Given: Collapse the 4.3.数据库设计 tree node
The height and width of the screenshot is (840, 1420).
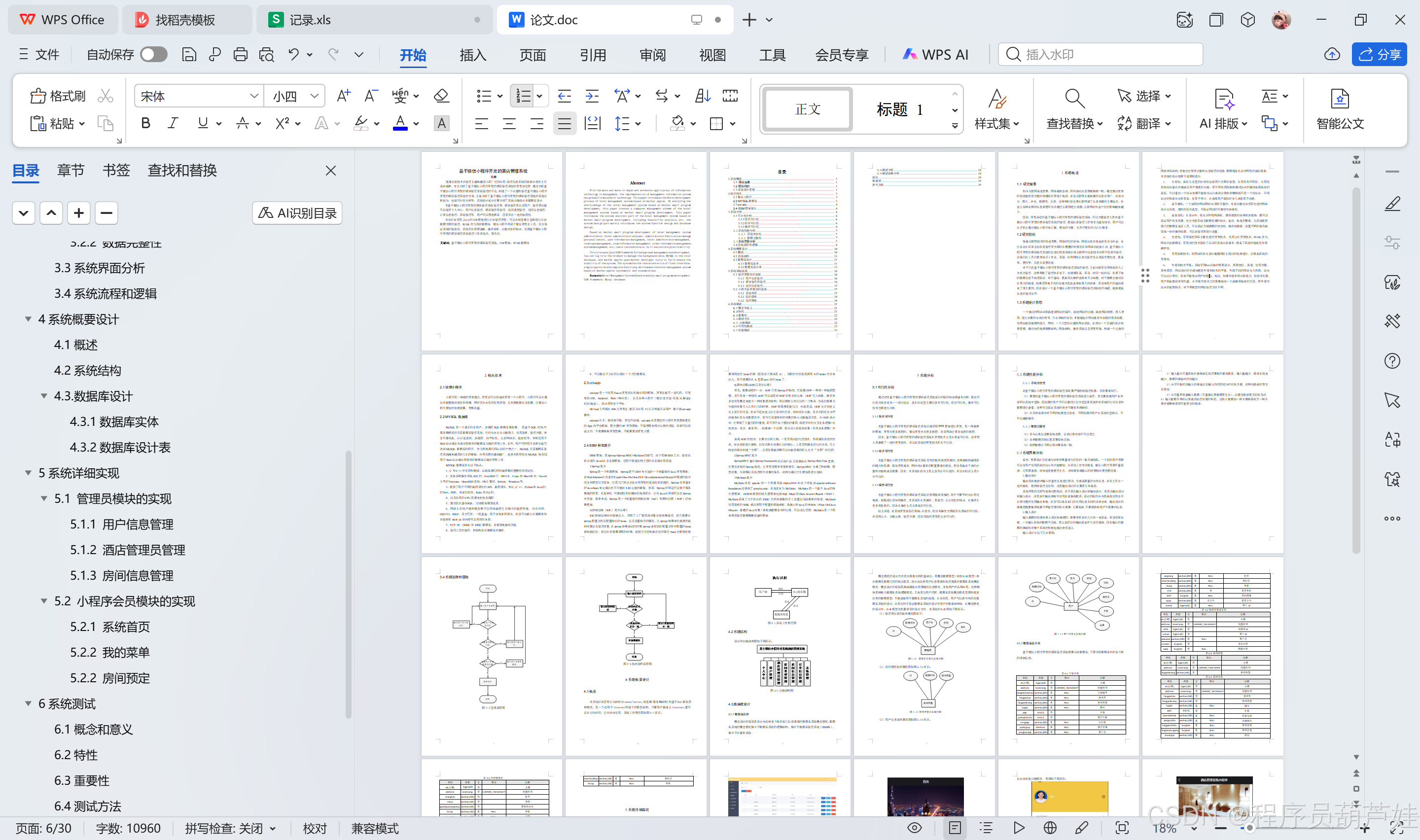Looking at the screenshot, I should tap(43, 396).
